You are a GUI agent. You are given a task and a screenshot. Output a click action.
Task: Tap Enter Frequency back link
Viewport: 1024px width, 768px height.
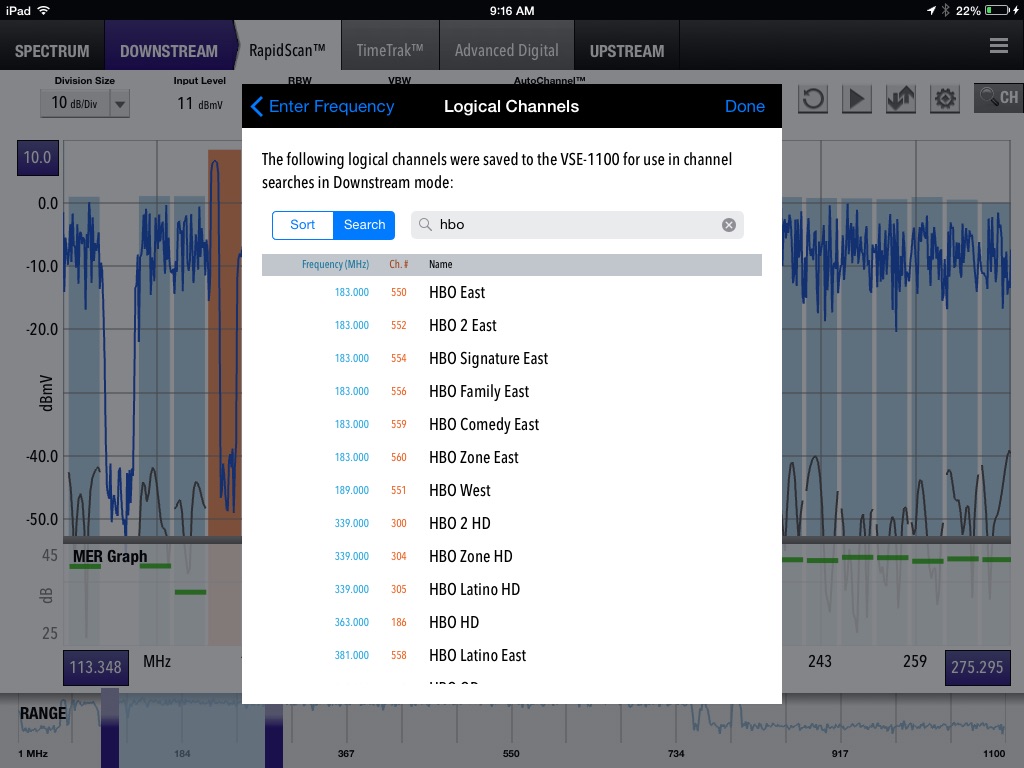(x=331, y=106)
